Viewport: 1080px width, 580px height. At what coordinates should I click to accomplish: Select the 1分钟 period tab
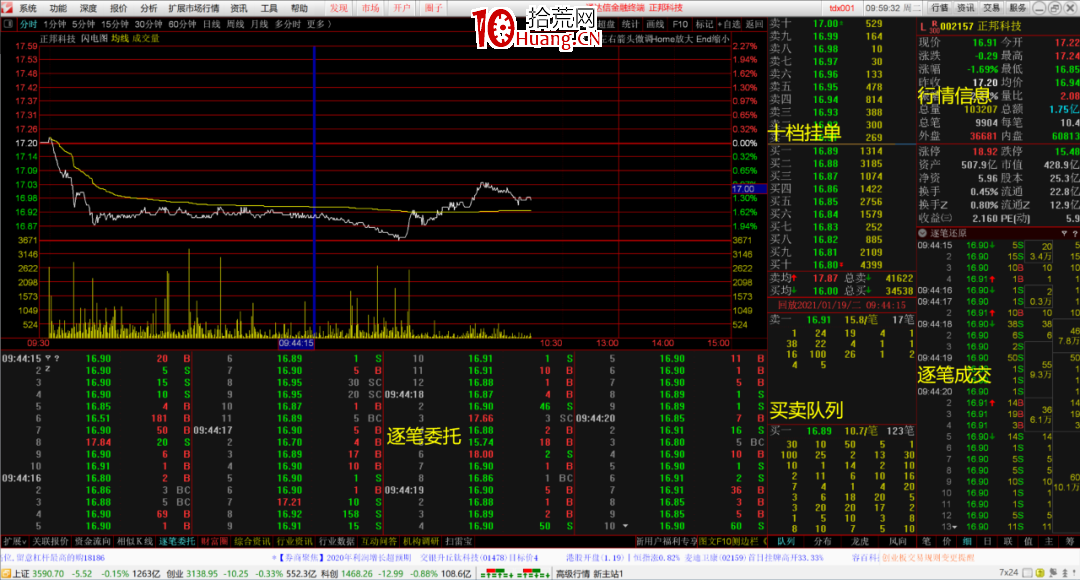click(x=54, y=24)
